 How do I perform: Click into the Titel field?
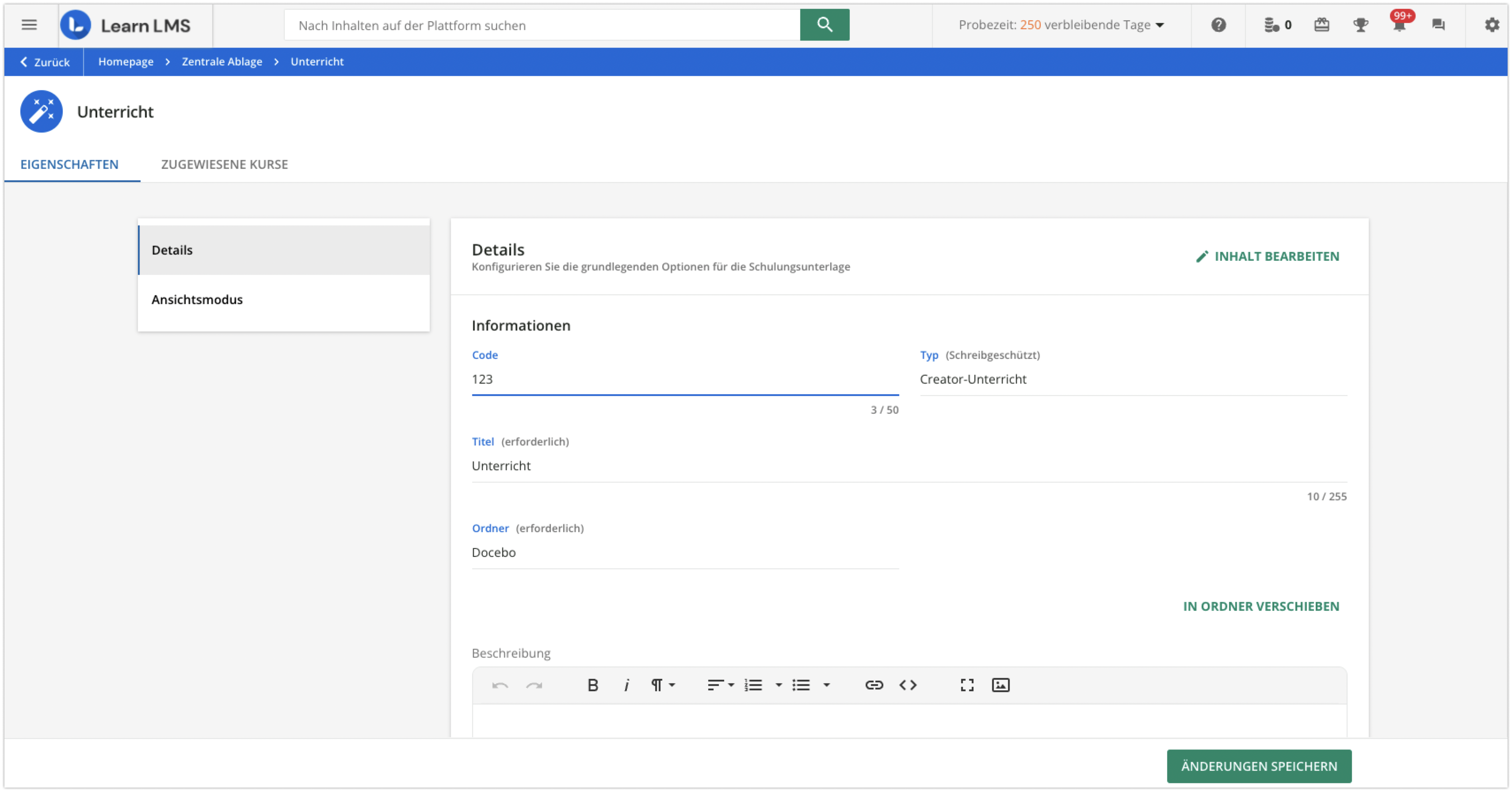pyautogui.click(x=909, y=466)
